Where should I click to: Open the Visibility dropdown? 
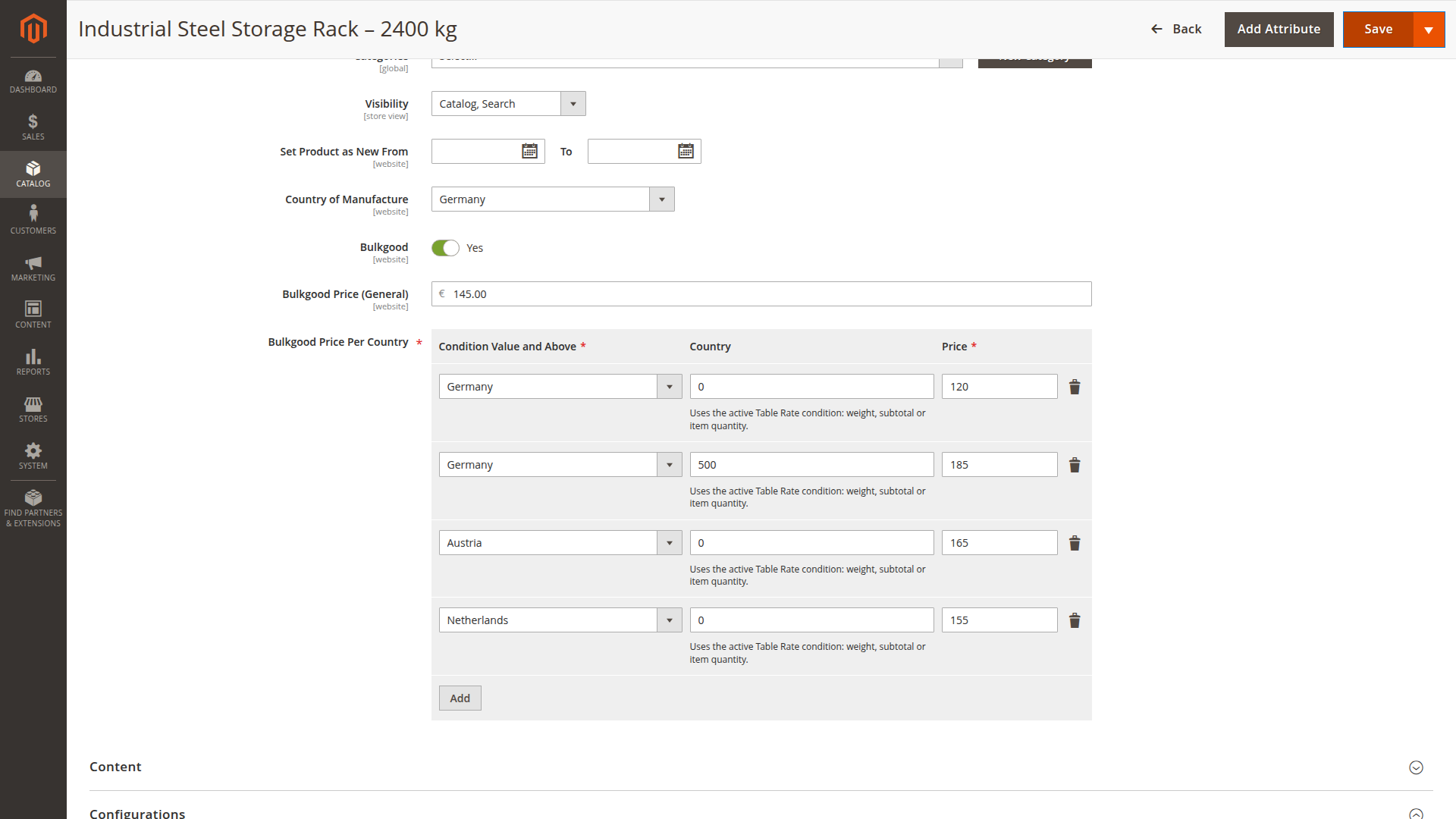tap(508, 104)
